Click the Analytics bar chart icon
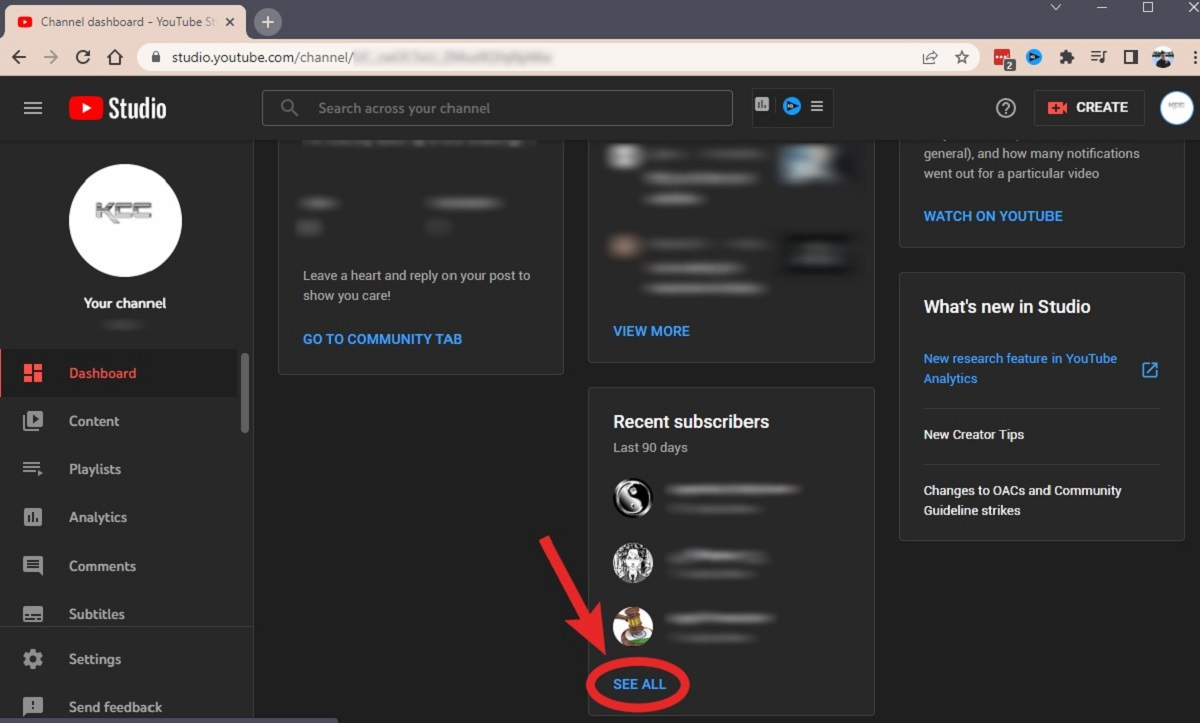Image resolution: width=1200 pixels, height=723 pixels. click(33, 517)
